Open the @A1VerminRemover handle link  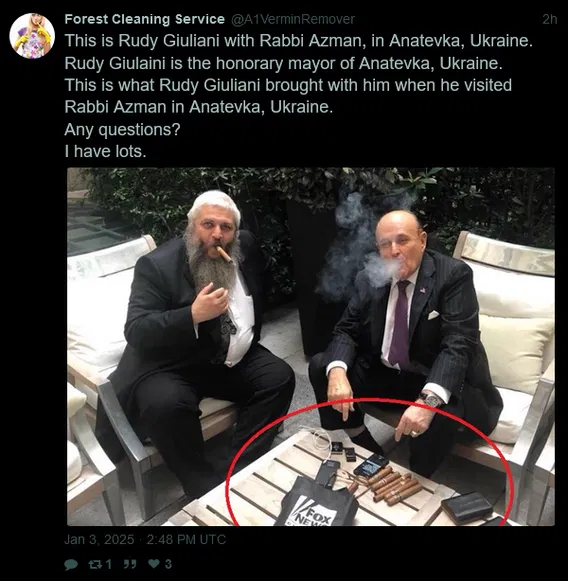pyautogui.click(x=293, y=19)
